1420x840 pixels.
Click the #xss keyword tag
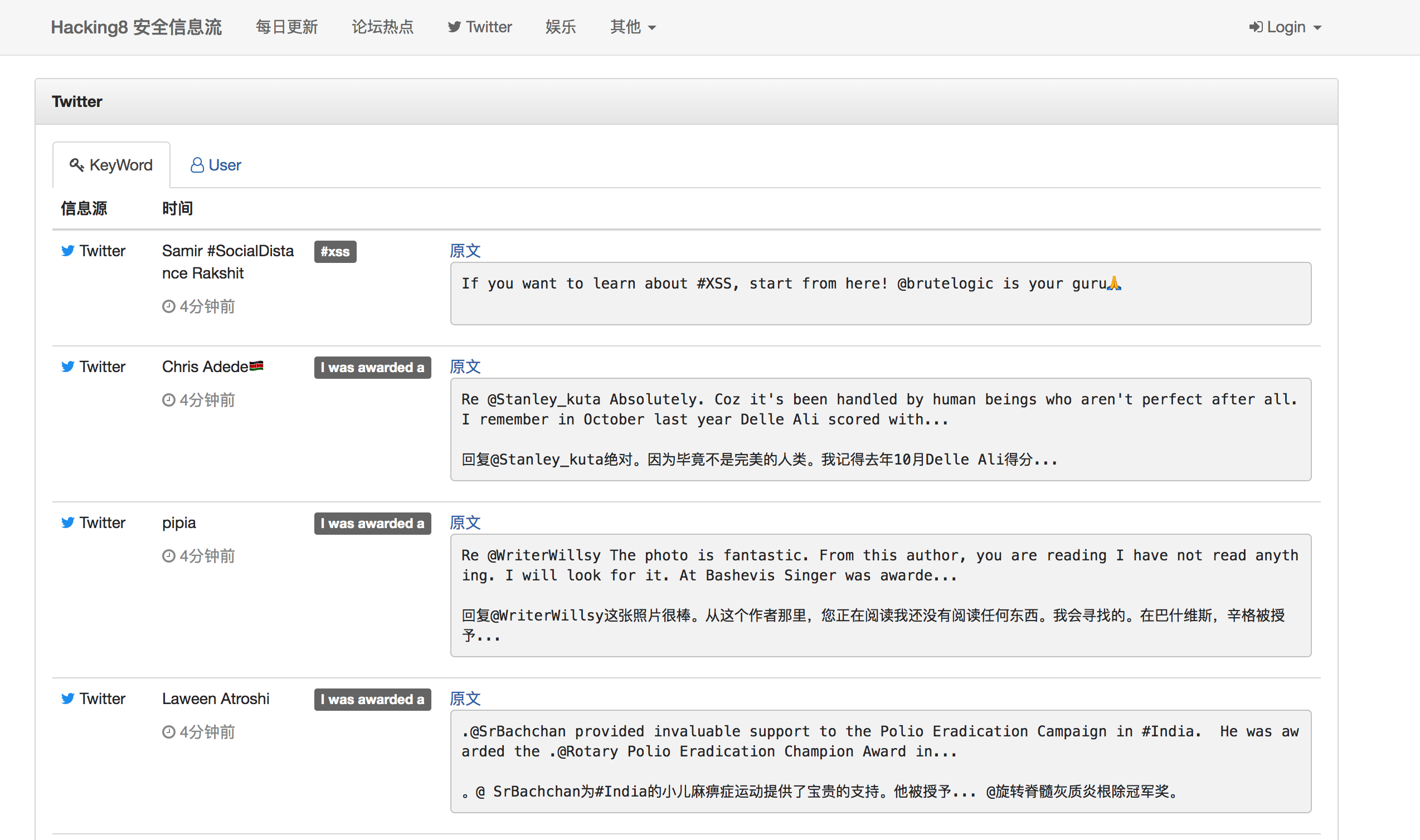coord(335,251)
